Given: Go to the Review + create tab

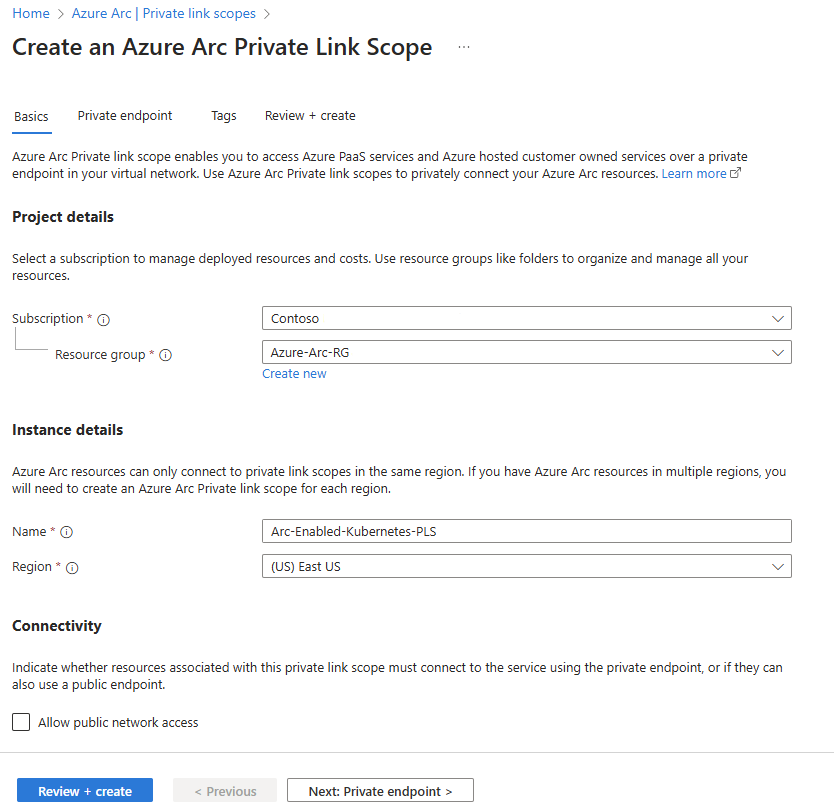Looking at the screenshot, I should [310, 116].
